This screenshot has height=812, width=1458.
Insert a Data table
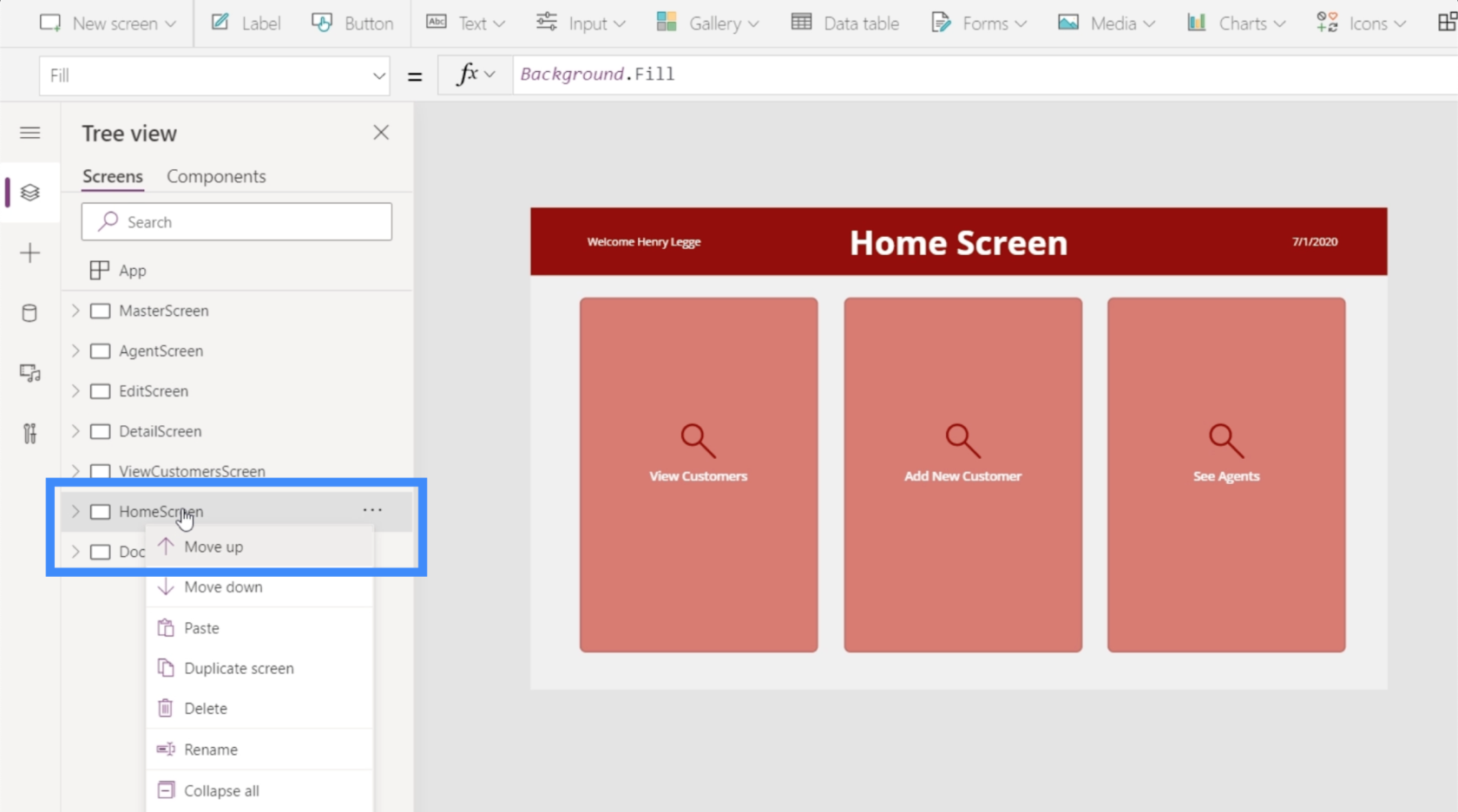[x=845, y=23]
